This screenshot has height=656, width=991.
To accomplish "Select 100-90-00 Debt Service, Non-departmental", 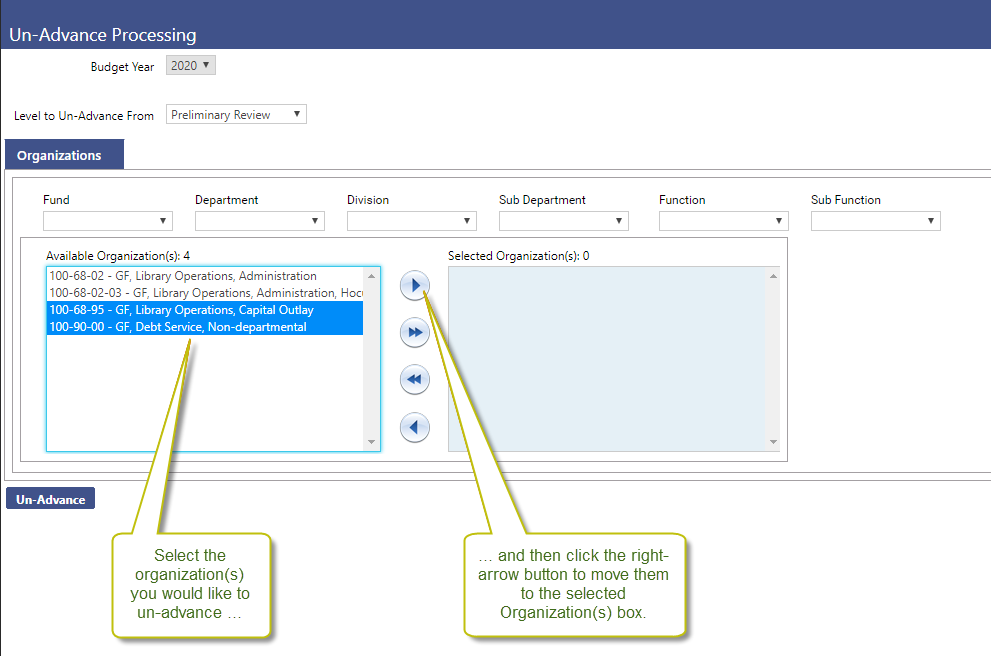I will [178, 327].
